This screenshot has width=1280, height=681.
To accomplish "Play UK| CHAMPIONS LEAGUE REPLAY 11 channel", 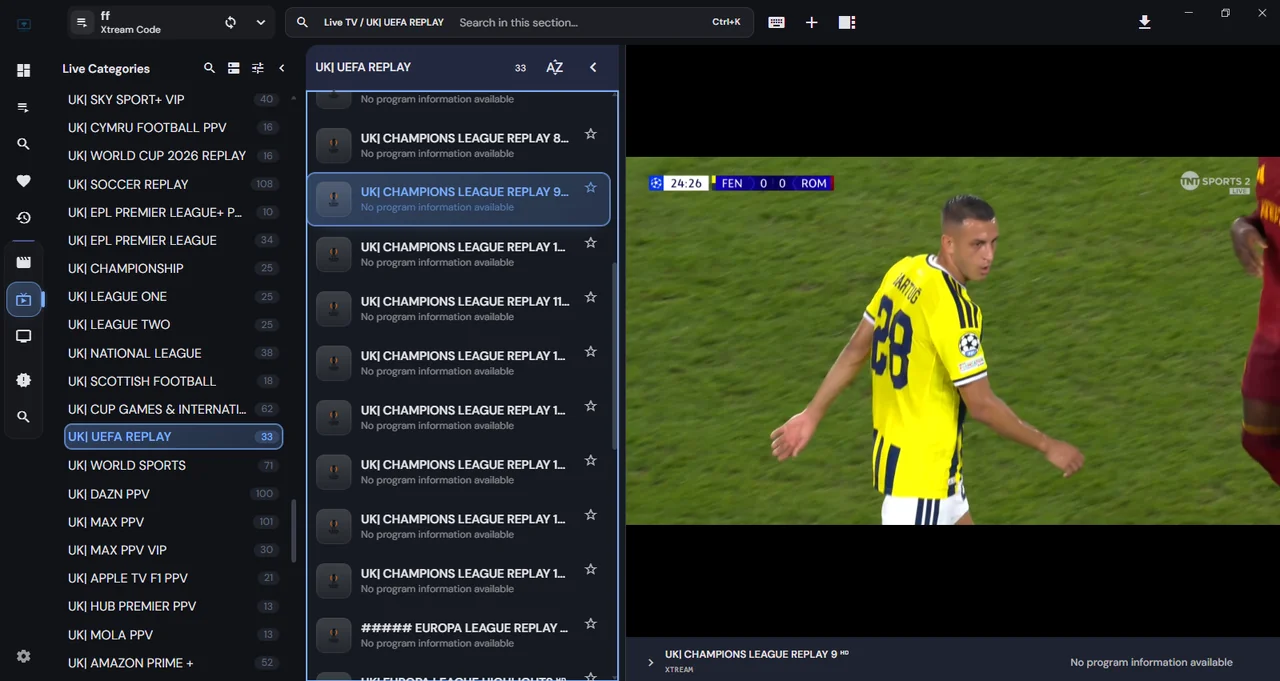I will pos(458,308).
